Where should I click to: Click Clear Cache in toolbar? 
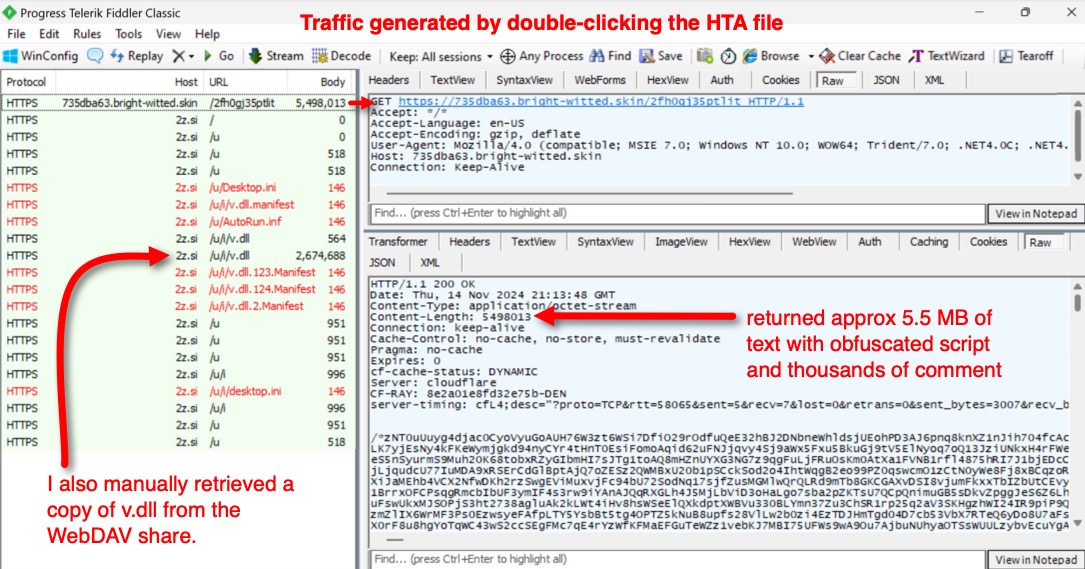pos(859,56)
